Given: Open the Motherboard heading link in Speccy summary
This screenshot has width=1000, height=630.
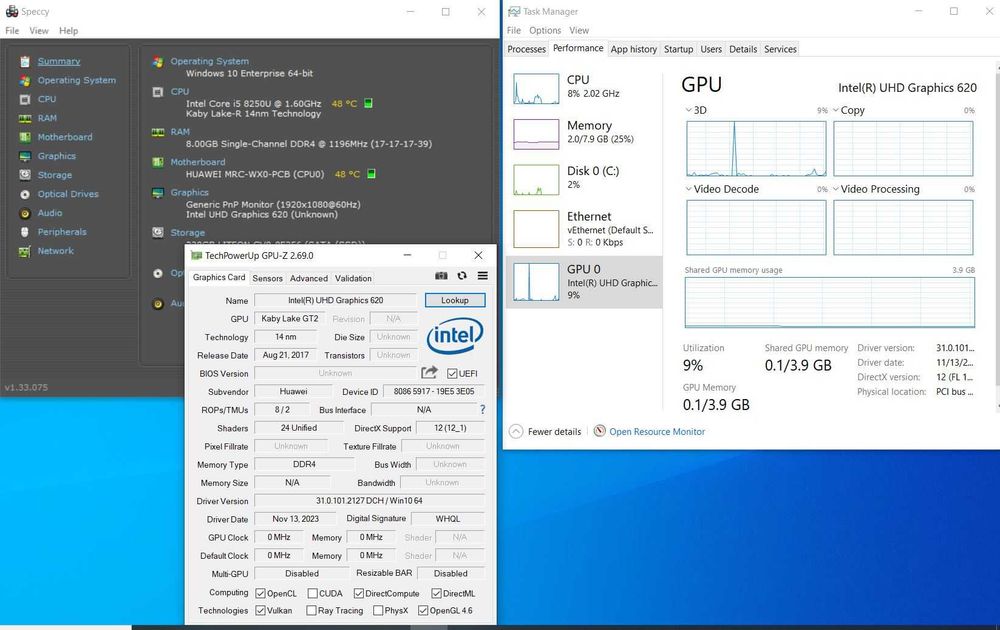Looking at the screenshot, I should click(x=198, y=162).
